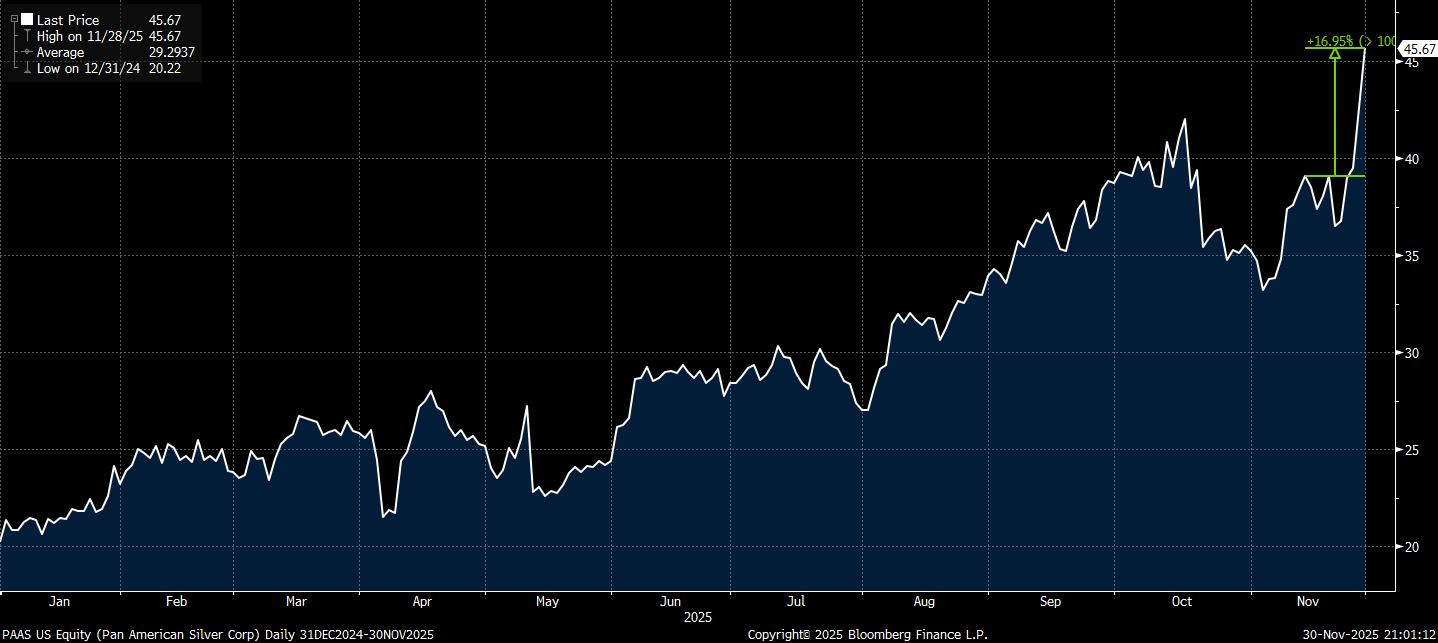Click the Low marker icon in legend
The image size is (1438, 643).
(25, 68)
